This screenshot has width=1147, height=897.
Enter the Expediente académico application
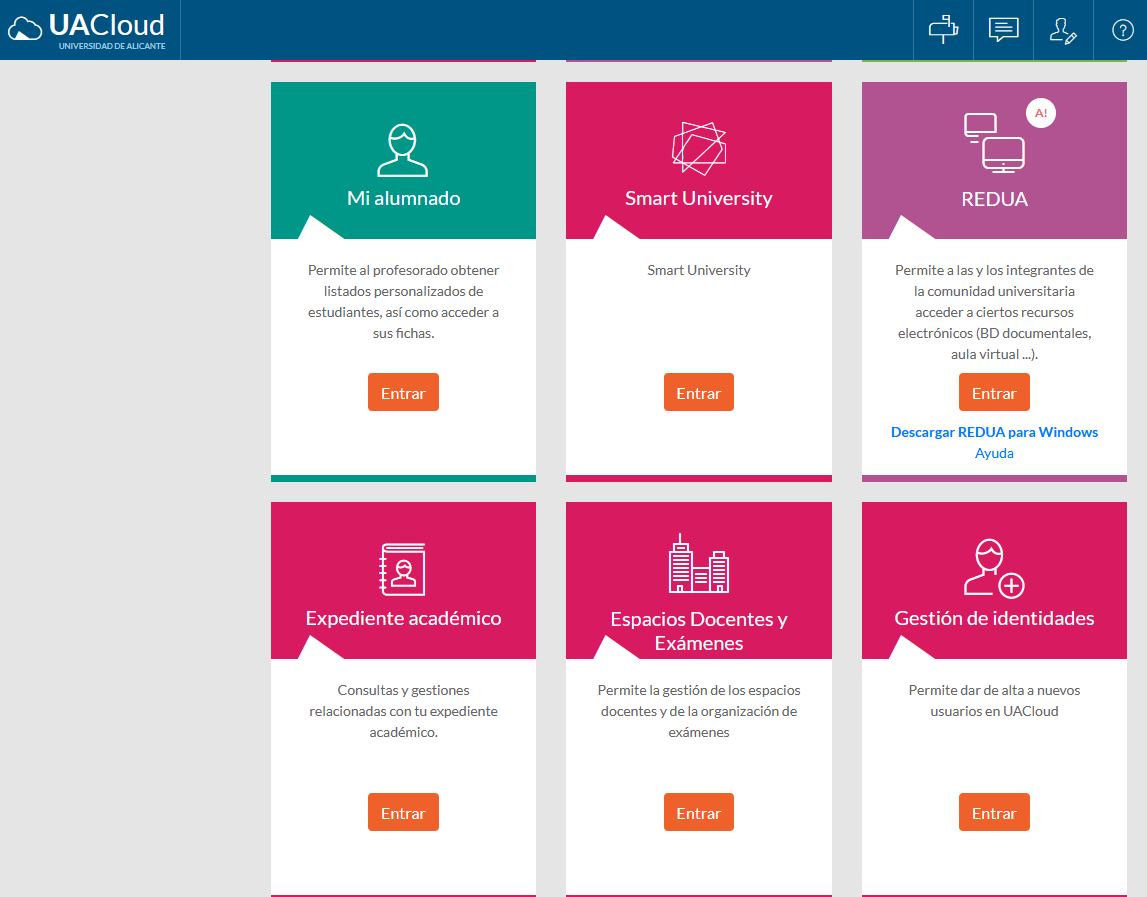click(x=403, y=813)
